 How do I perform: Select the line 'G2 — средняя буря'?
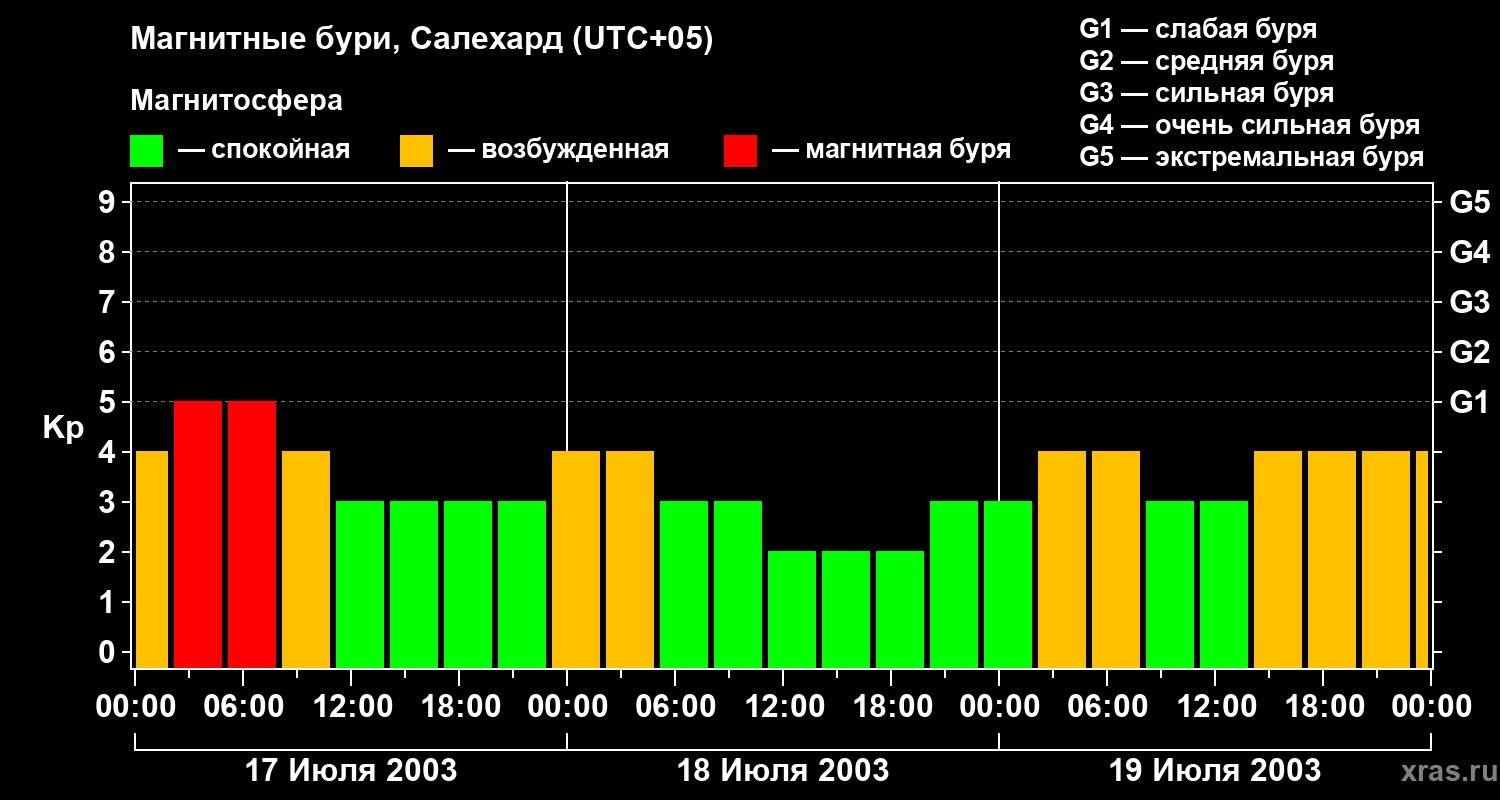[x=1206, y=61]
